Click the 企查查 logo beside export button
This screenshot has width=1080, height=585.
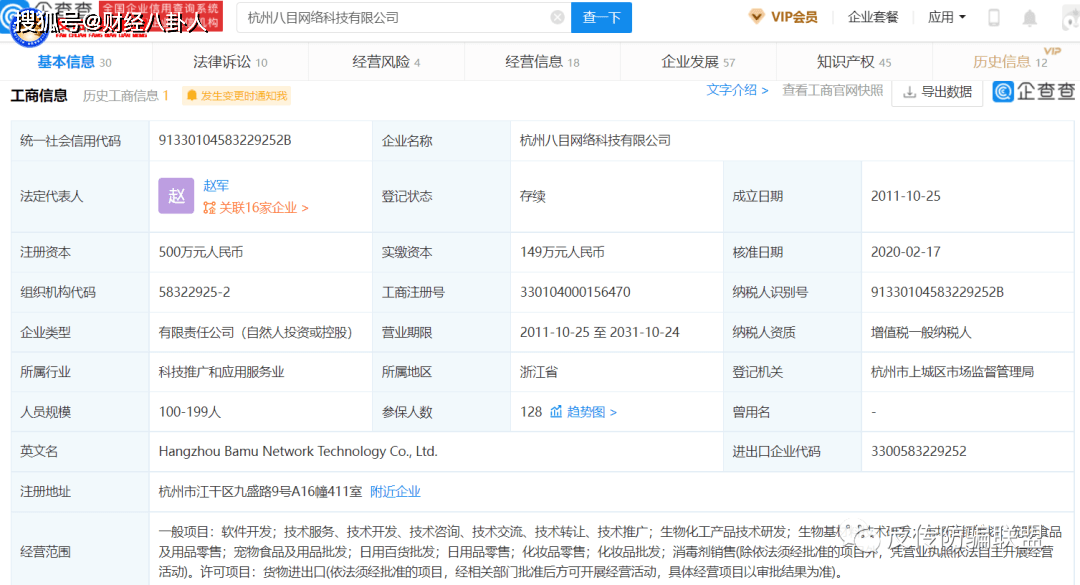pos(1034,92)
